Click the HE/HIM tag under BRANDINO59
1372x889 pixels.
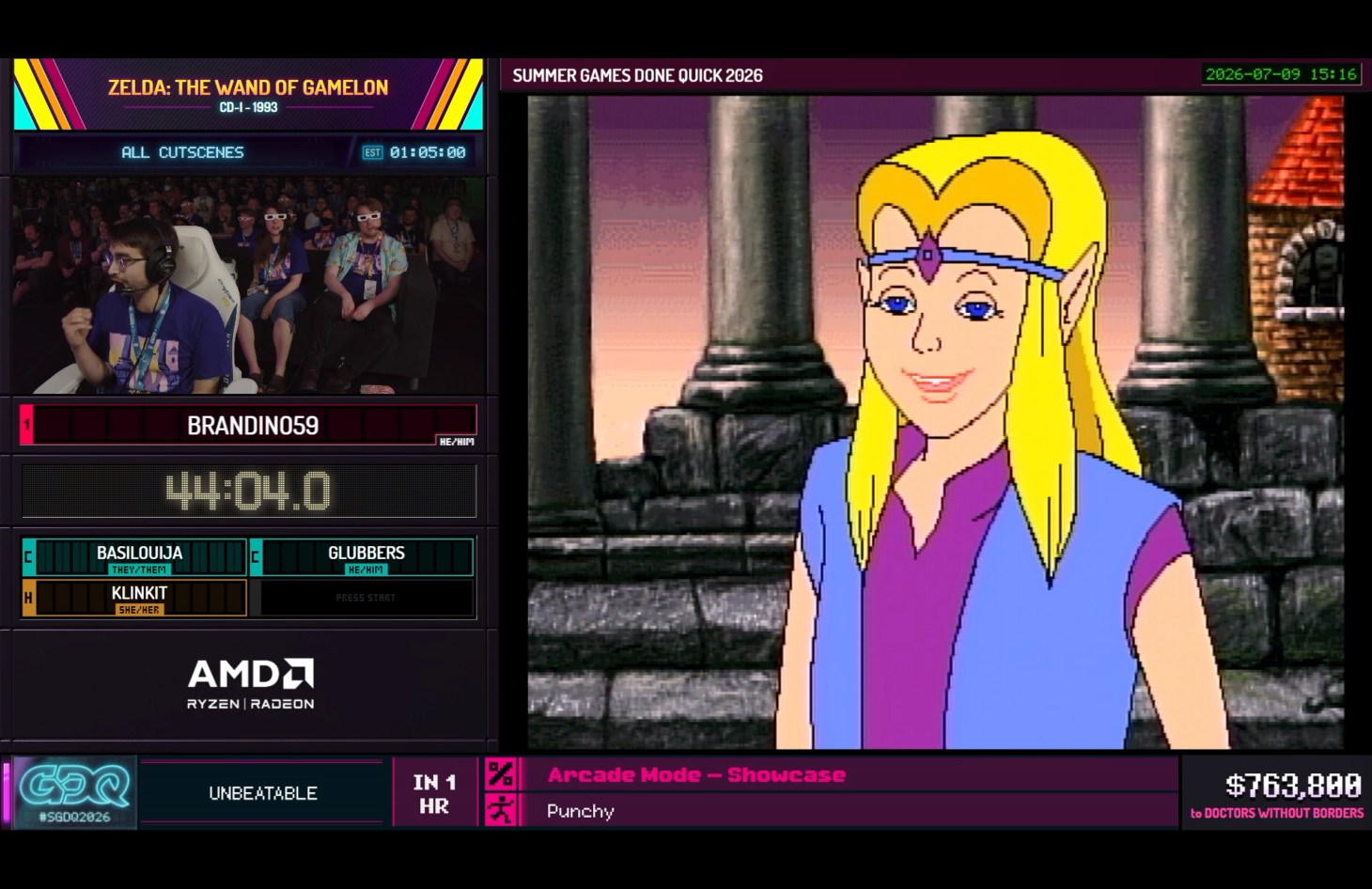(457, 441)
